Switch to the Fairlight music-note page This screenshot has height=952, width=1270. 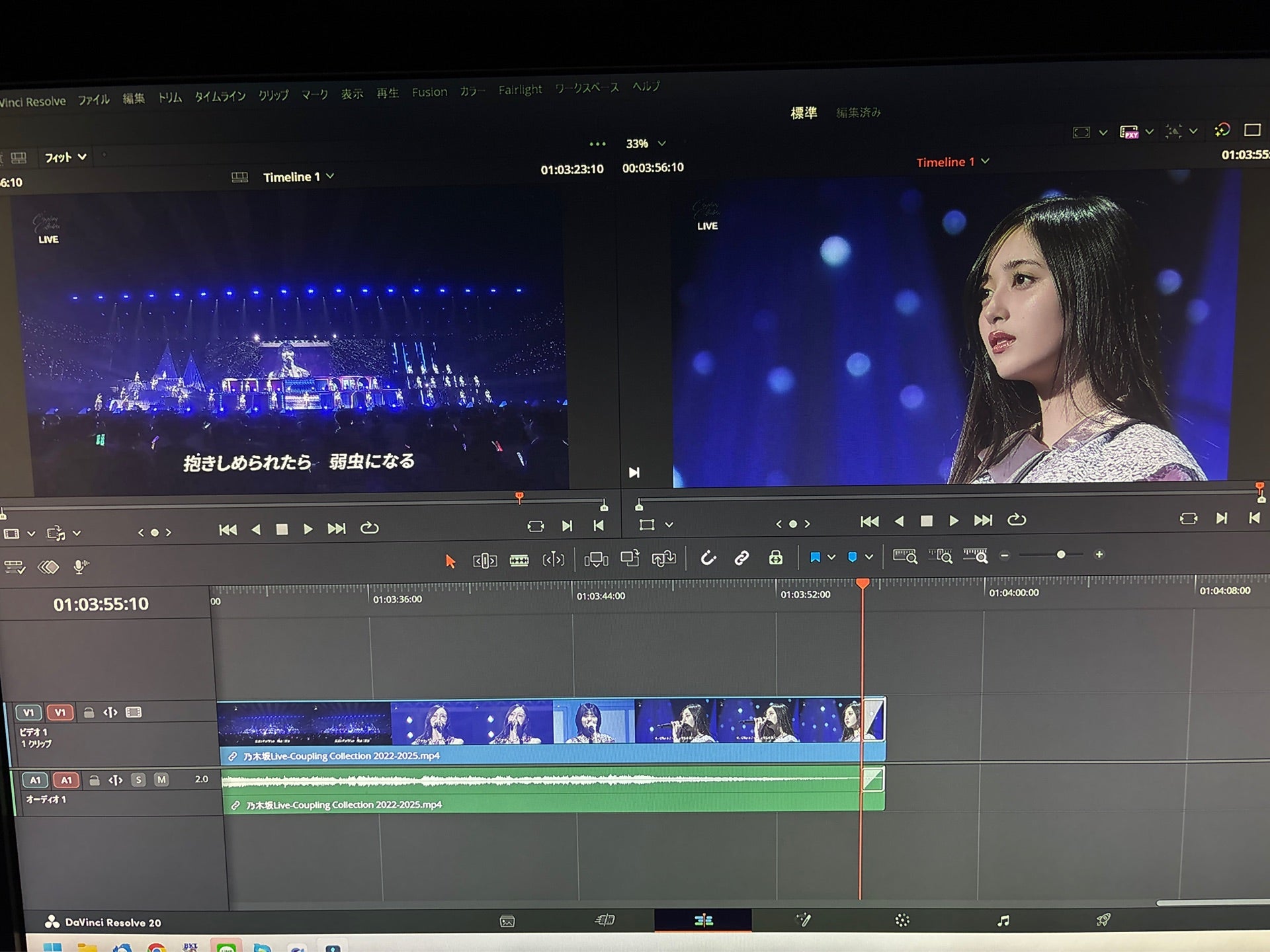pos(1003,920)
